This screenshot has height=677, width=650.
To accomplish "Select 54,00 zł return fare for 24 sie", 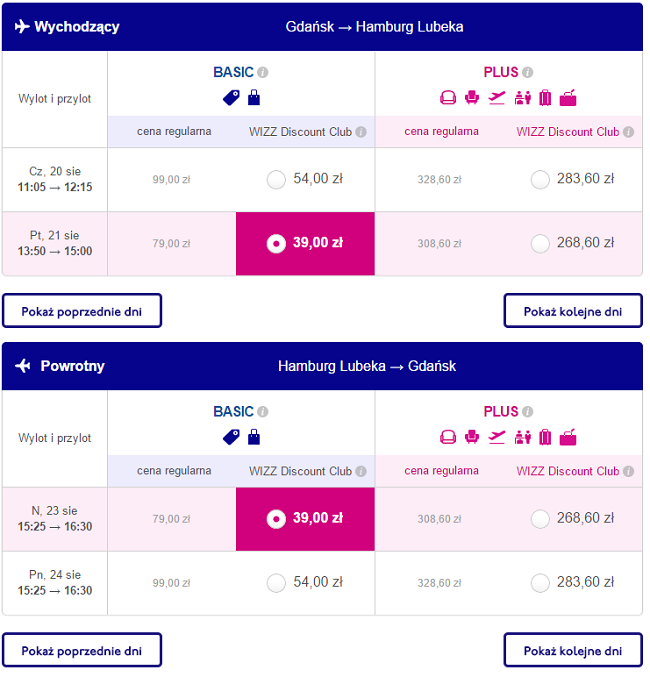I will (x=276, y=583).
